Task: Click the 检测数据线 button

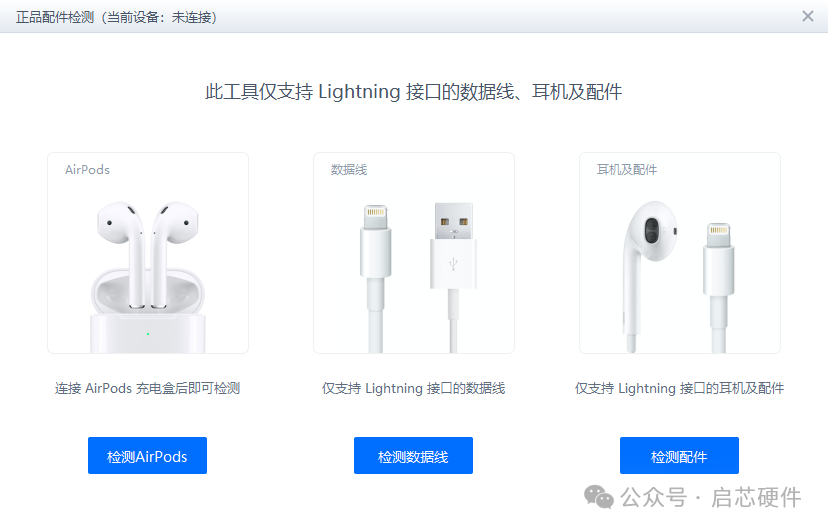Action: 413,456
